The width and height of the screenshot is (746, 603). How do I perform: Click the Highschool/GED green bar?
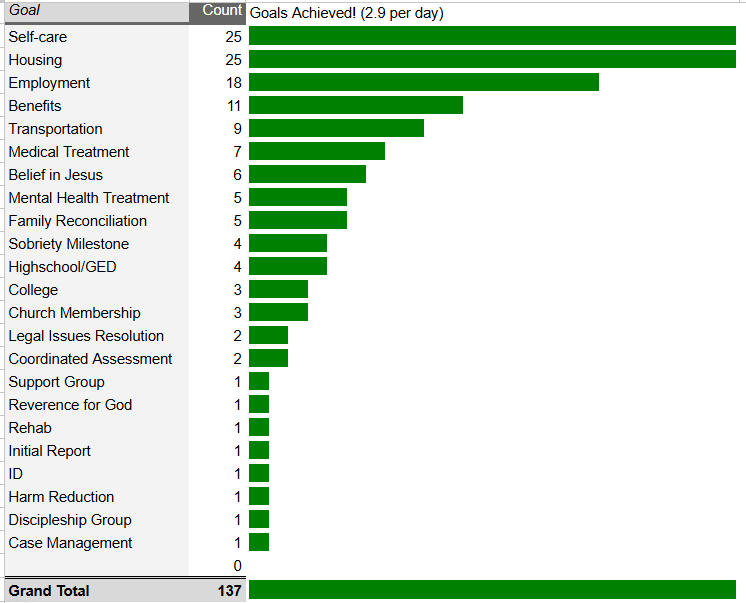tap(288, 266)
